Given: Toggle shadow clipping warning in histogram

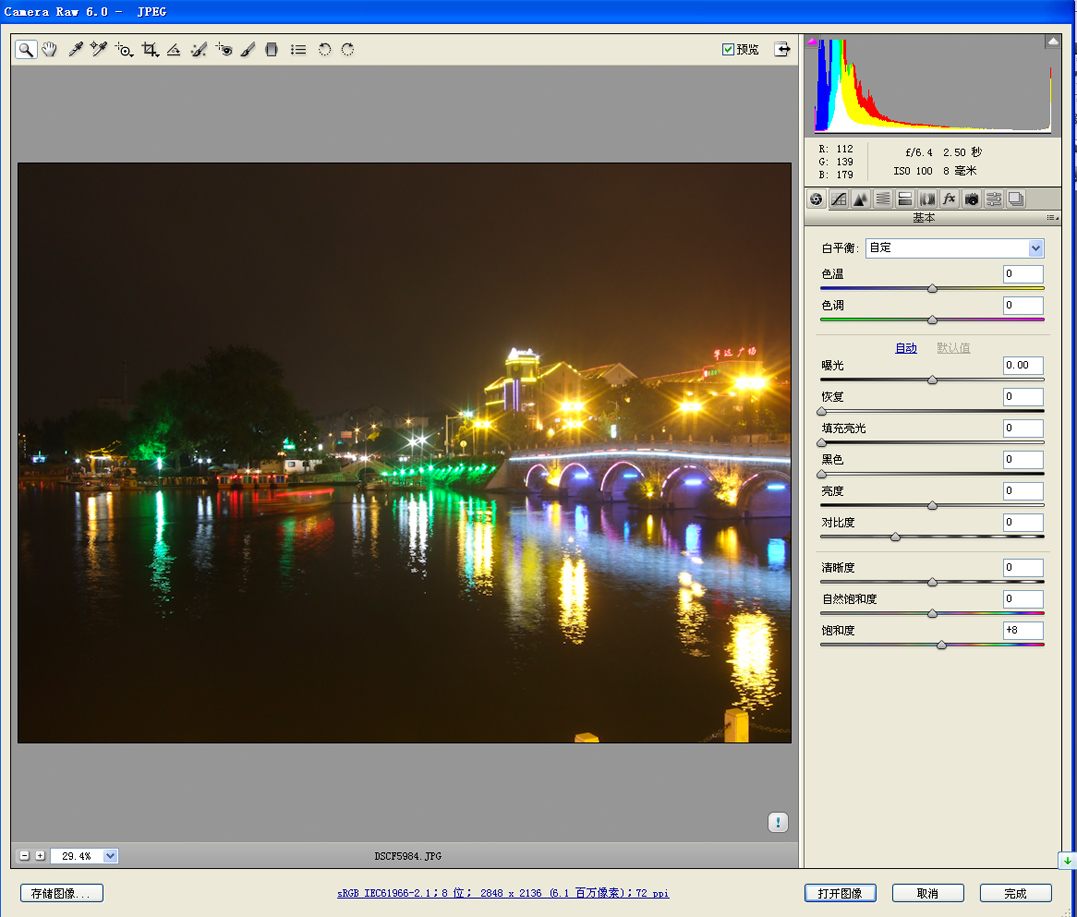Looking at the screenshot, I should tap(813, 42).
